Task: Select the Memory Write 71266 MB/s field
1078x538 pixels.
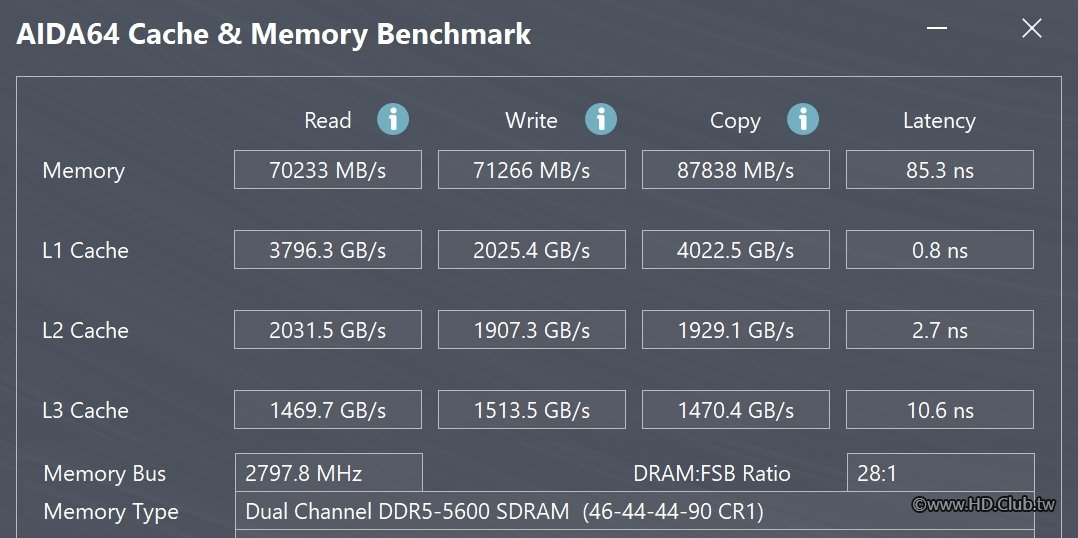Action: click(x=531, y=170)
